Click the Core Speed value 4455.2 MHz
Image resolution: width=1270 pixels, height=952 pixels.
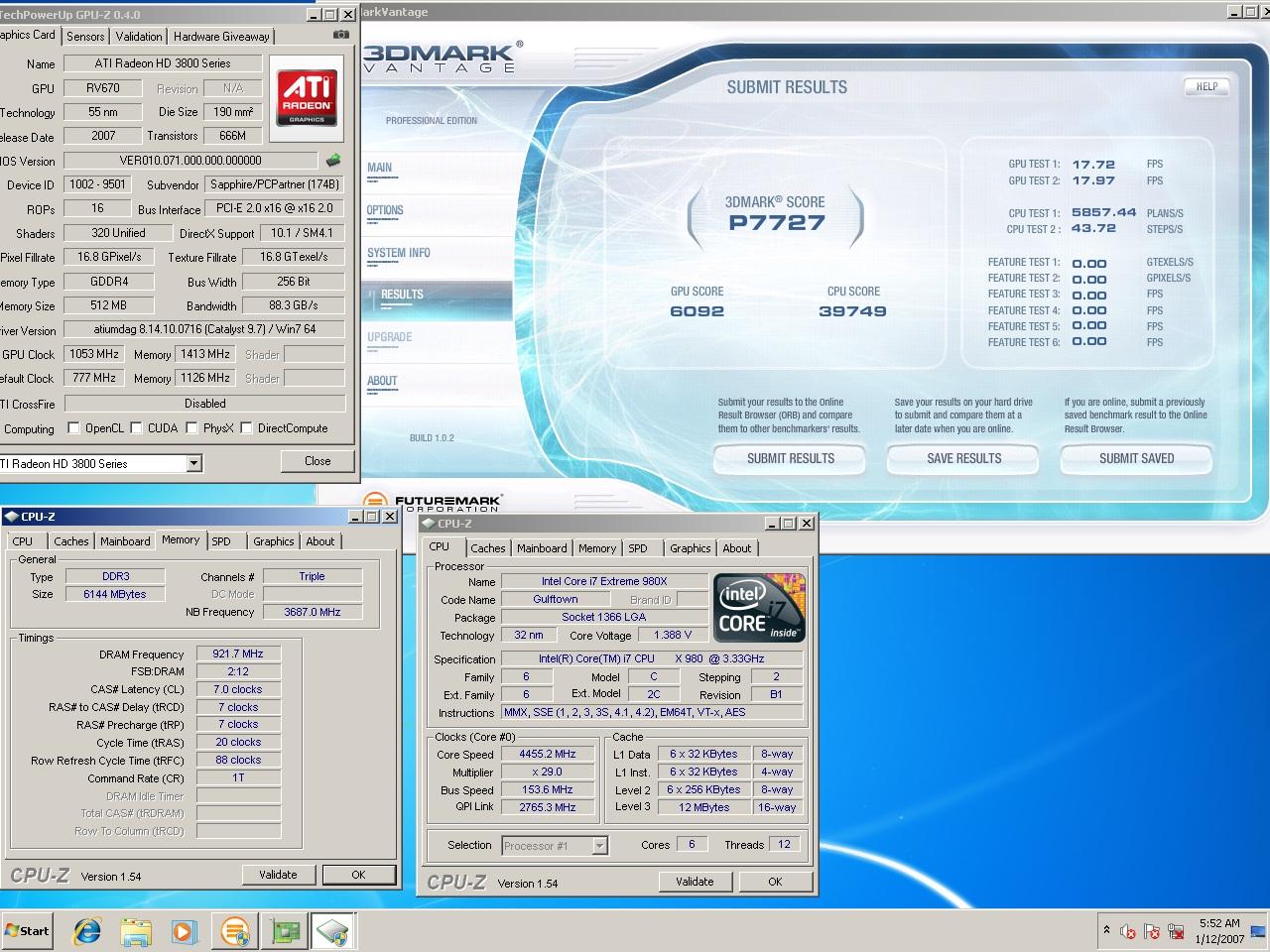[x=548, y=754]
